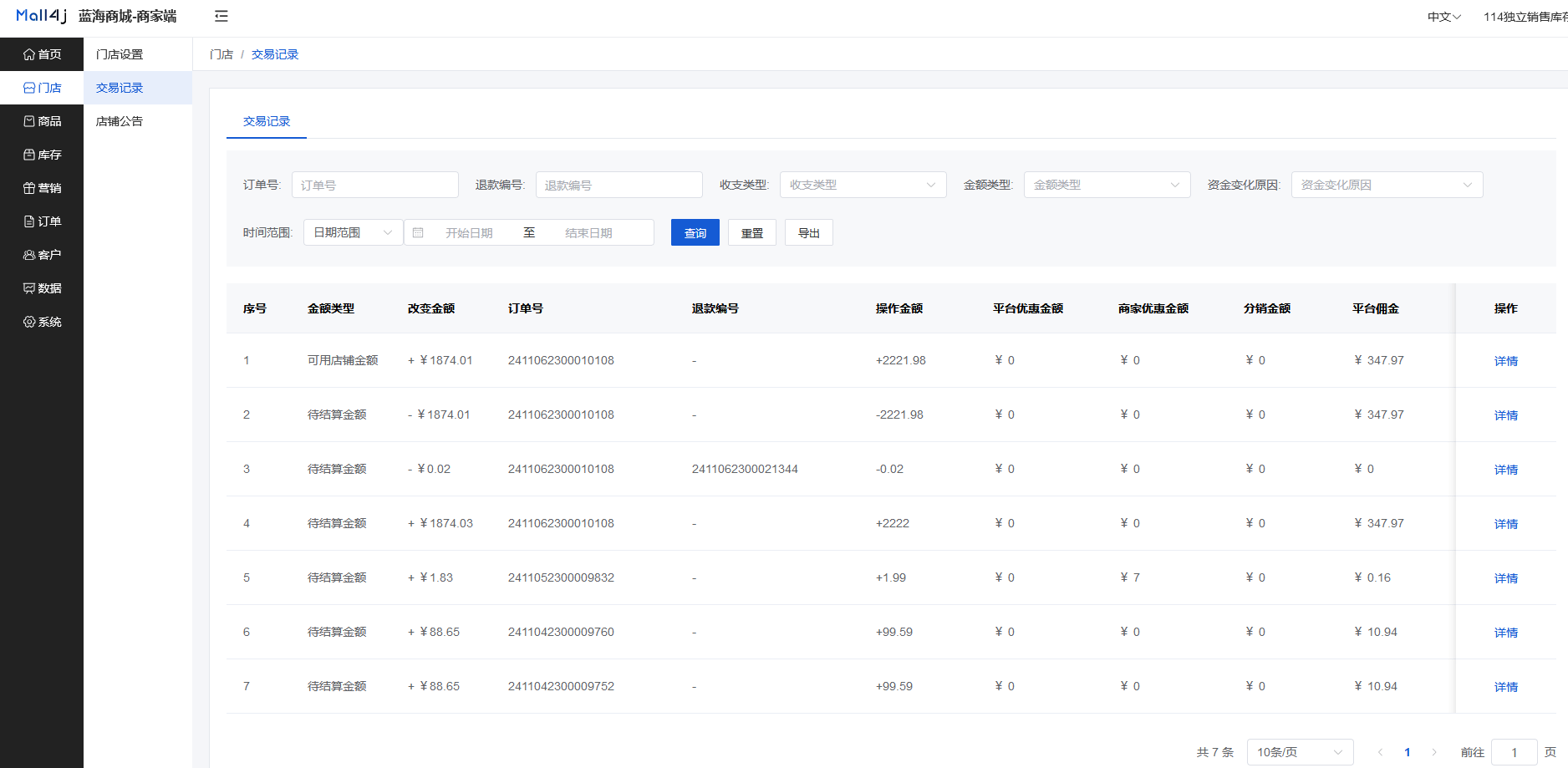The width and height of the screenshot is (1568, 768).
Task: Go to previous page arrow
Action: 1381,752
